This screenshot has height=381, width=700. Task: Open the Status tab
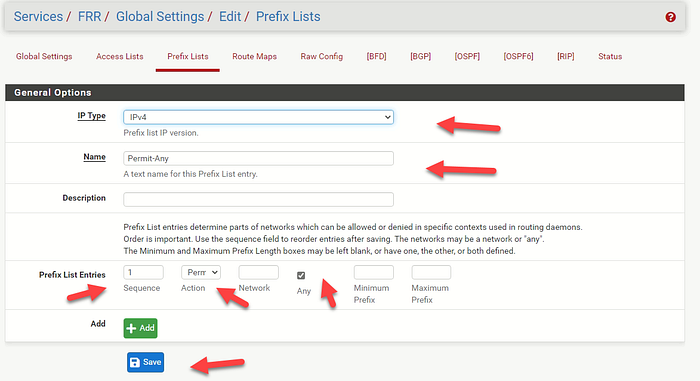pos(610,56)
